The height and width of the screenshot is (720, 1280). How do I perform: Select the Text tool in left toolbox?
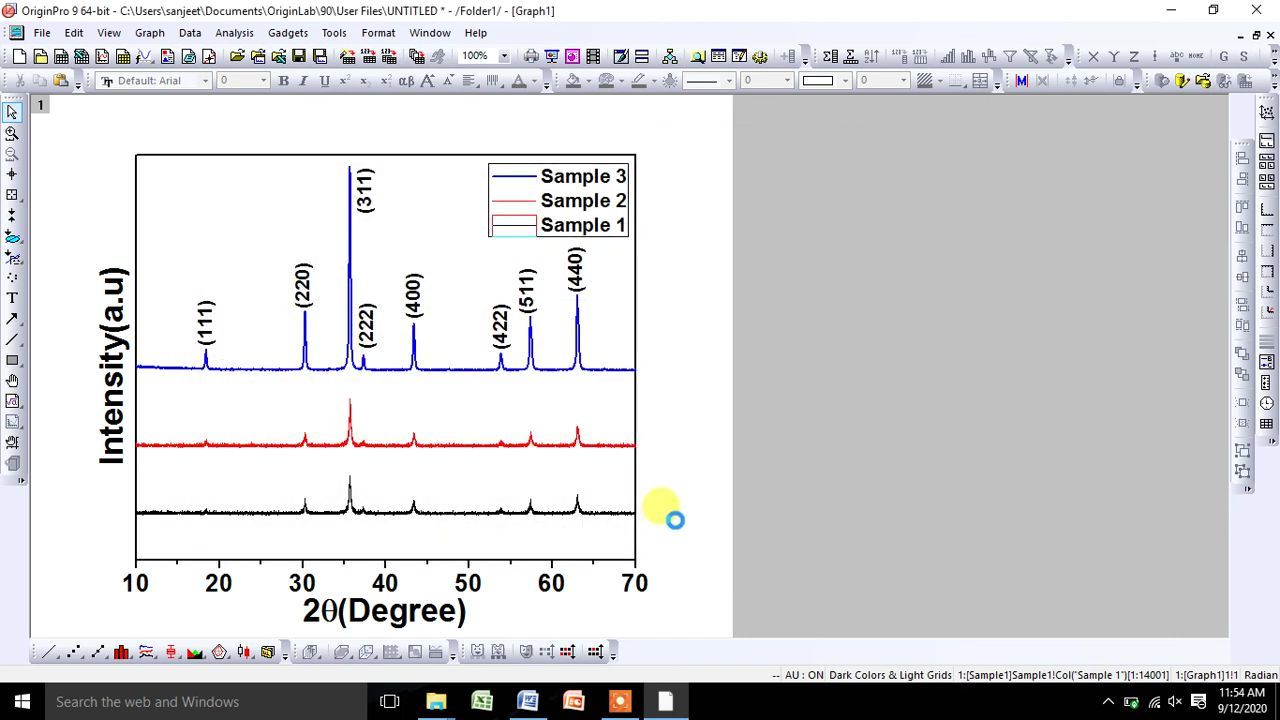coord(12,298)
